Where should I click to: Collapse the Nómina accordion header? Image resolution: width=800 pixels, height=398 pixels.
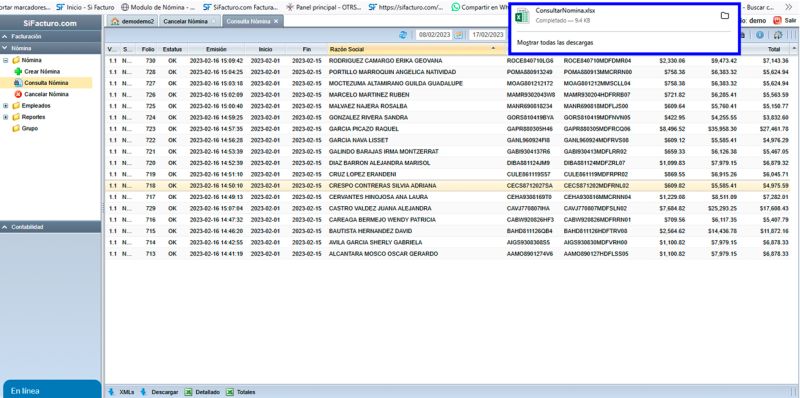(51, 48)
